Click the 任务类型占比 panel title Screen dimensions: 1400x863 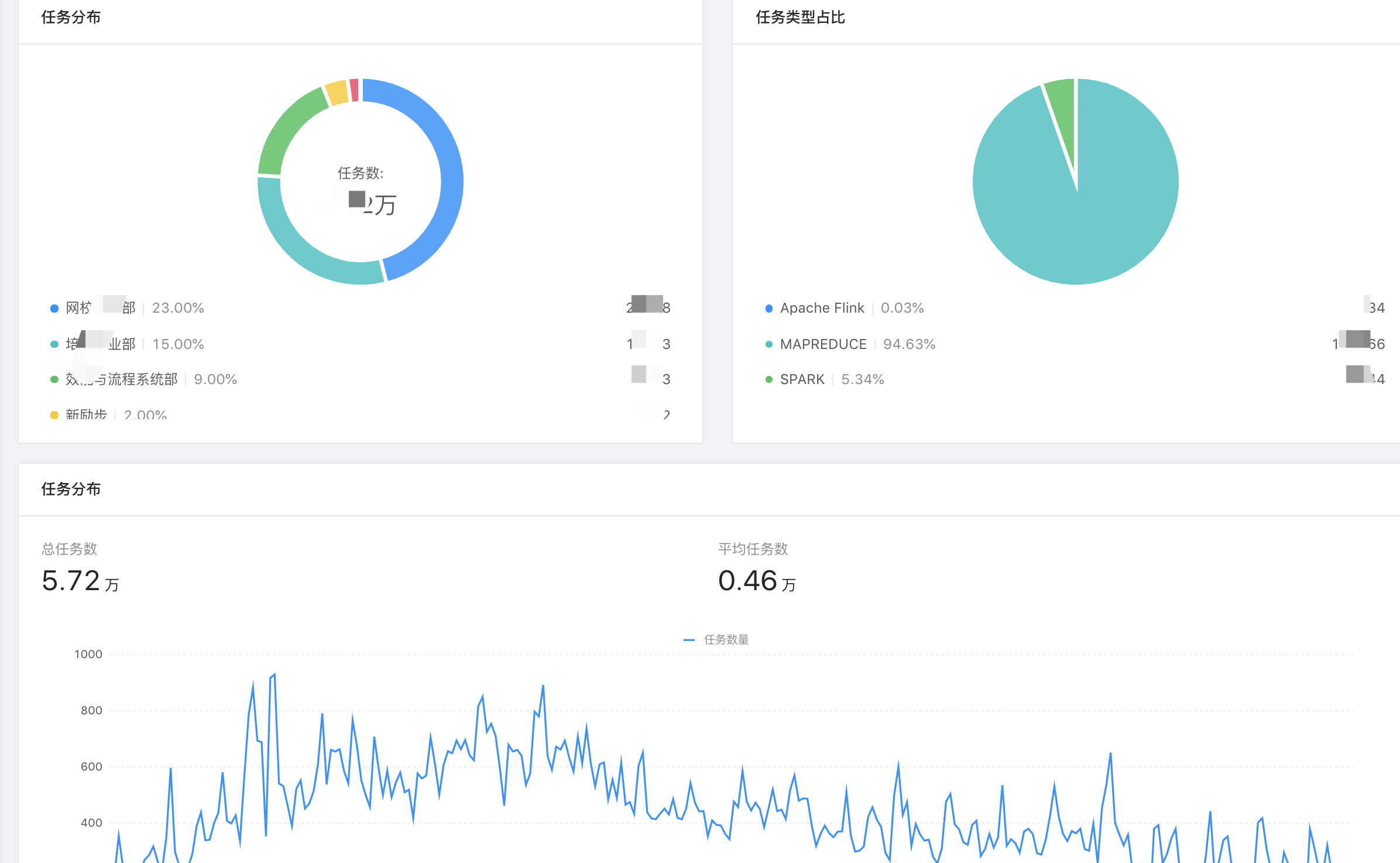[800, 18]
